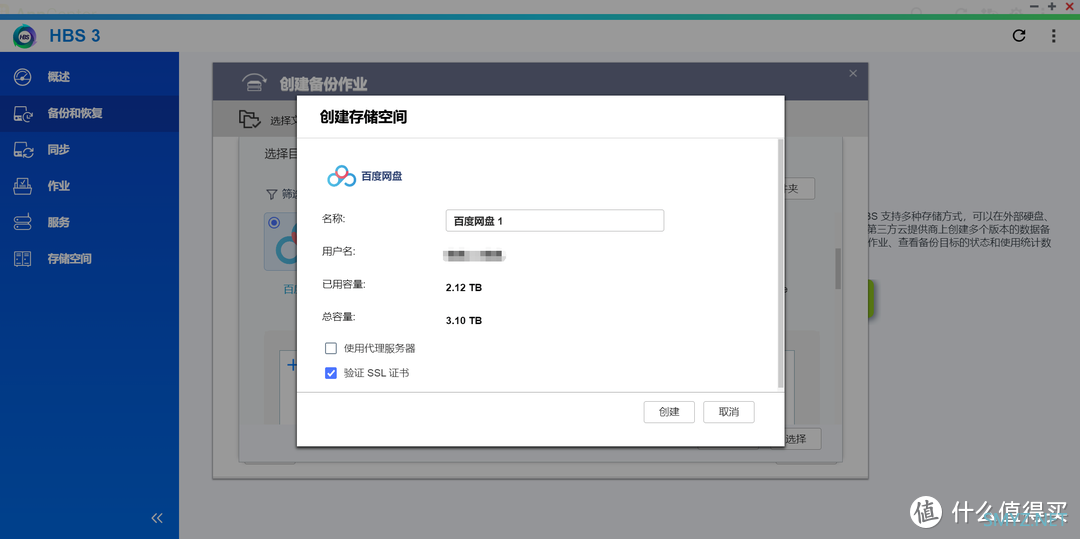Click the 取消 cancel button
Viewport: 1080px width, 539px height.
pos(729,412)
